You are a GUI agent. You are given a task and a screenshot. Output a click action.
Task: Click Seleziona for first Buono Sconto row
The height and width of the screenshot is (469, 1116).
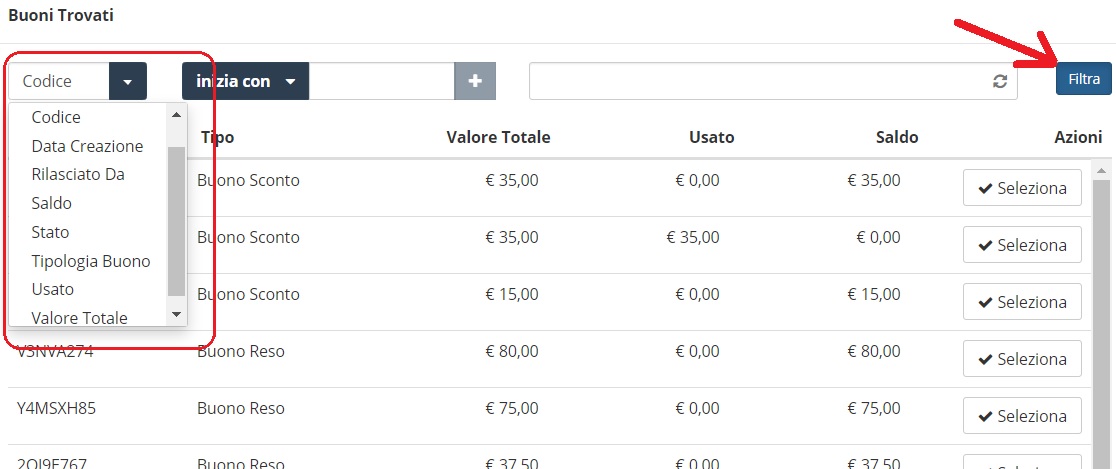pyautogui.click(x=1022, y=188)
